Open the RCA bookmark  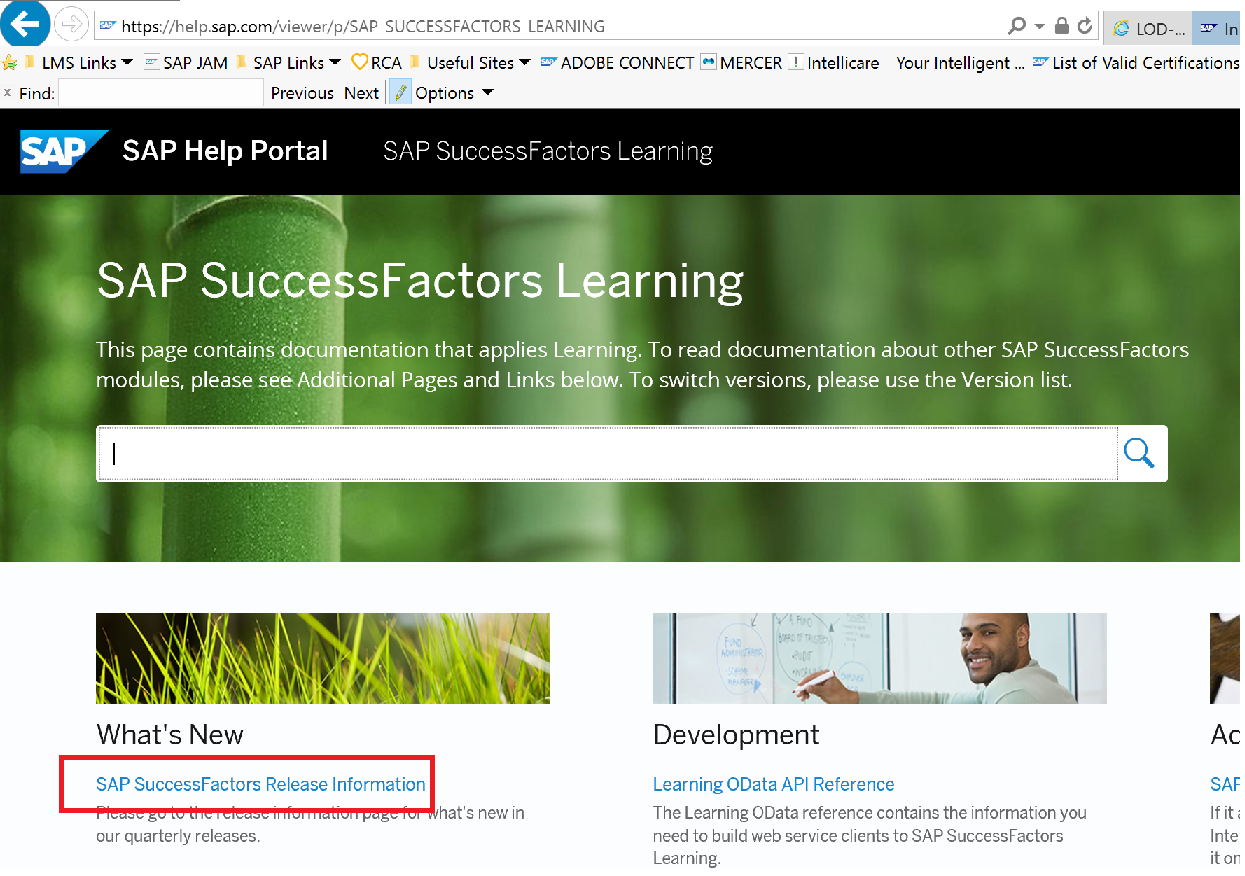(376, 63)
